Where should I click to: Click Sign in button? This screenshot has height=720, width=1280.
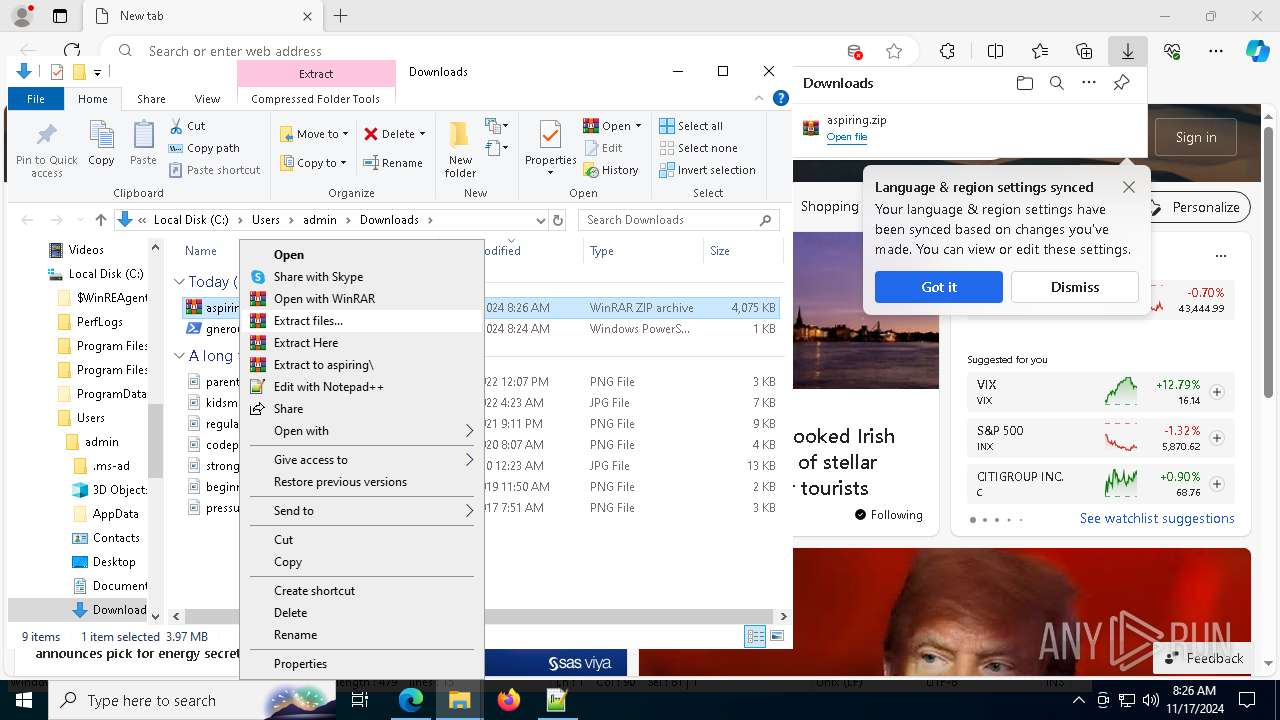point(1196,137)
